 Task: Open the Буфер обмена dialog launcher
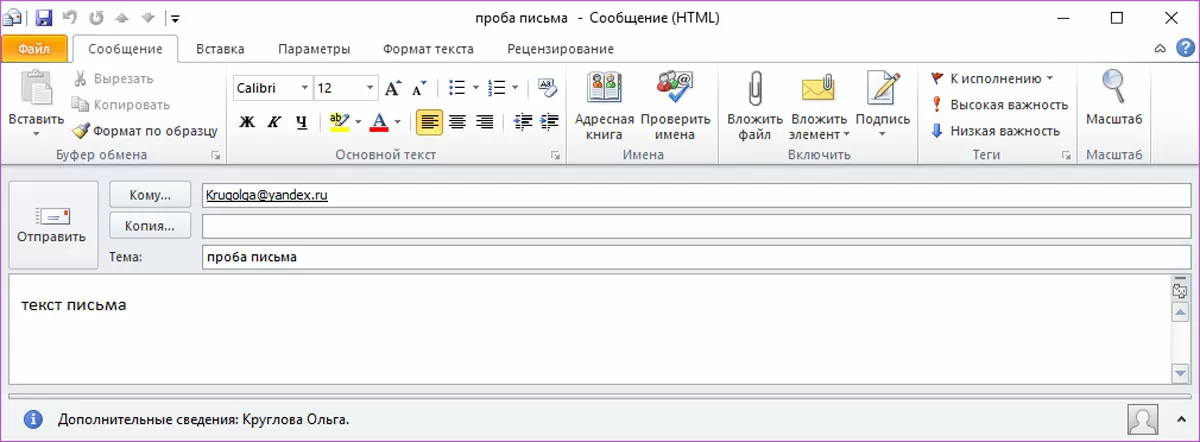pyautogui.click(x=215, y=155)
